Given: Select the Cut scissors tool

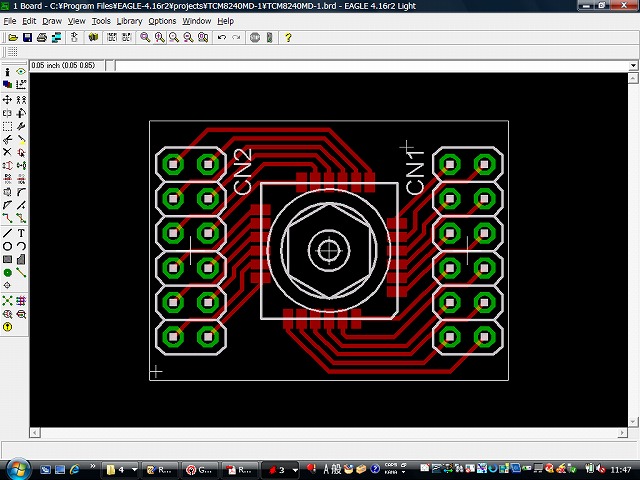Looking at the screenshot, I should [x=7, y=140].
